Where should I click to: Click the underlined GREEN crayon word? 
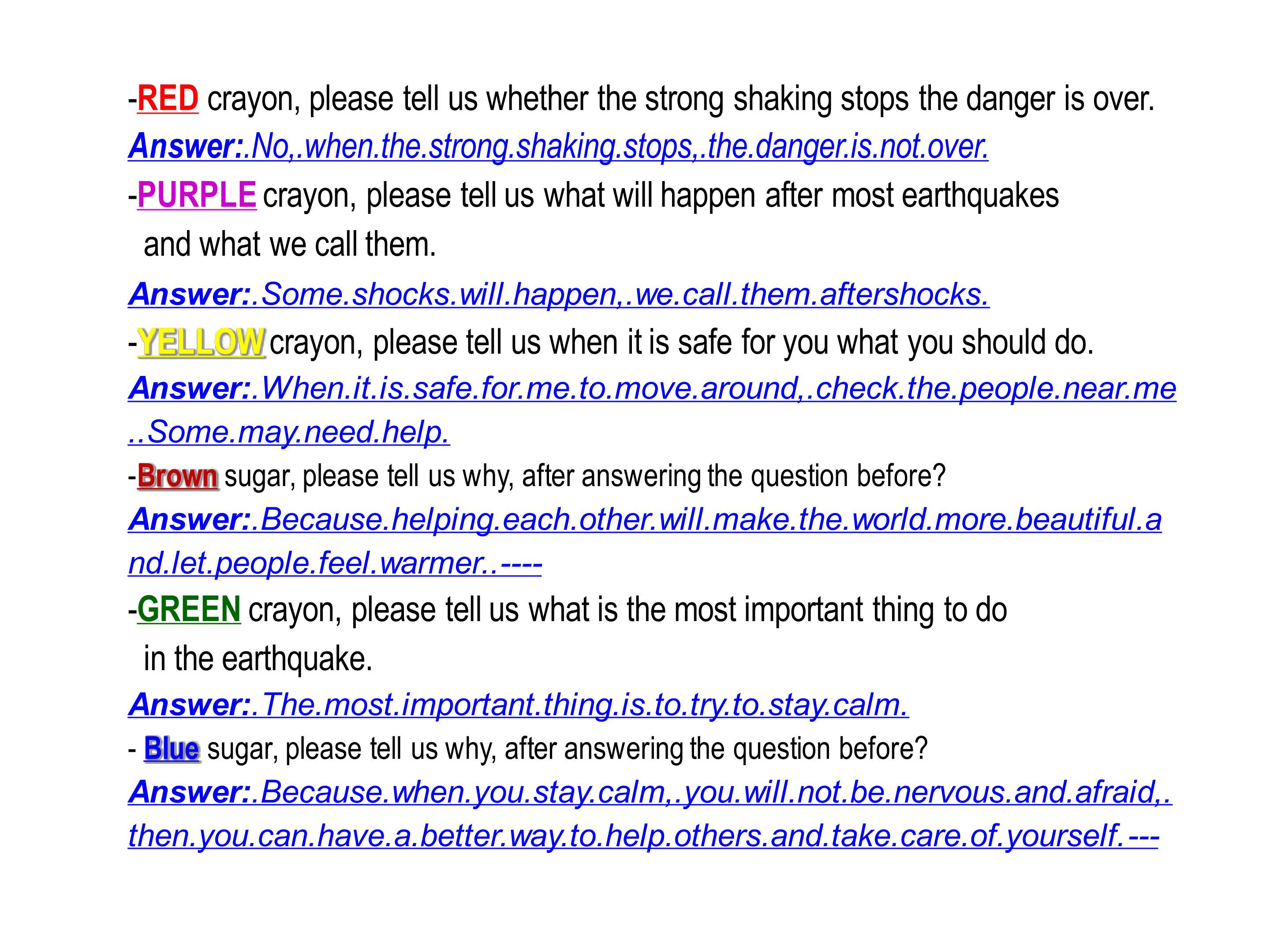[x=189, y=609]
